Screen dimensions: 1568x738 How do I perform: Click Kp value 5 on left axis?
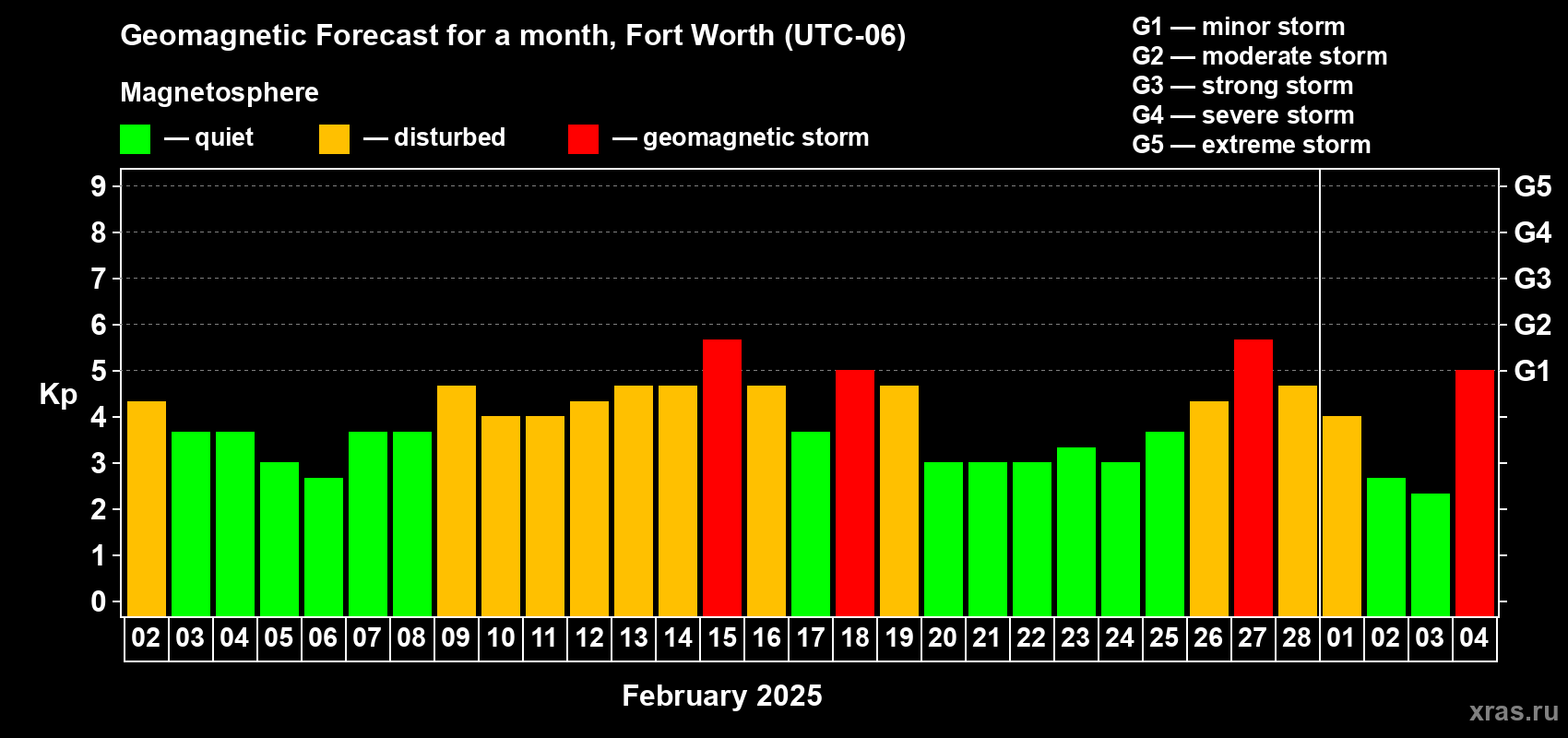tap(99, 371)
